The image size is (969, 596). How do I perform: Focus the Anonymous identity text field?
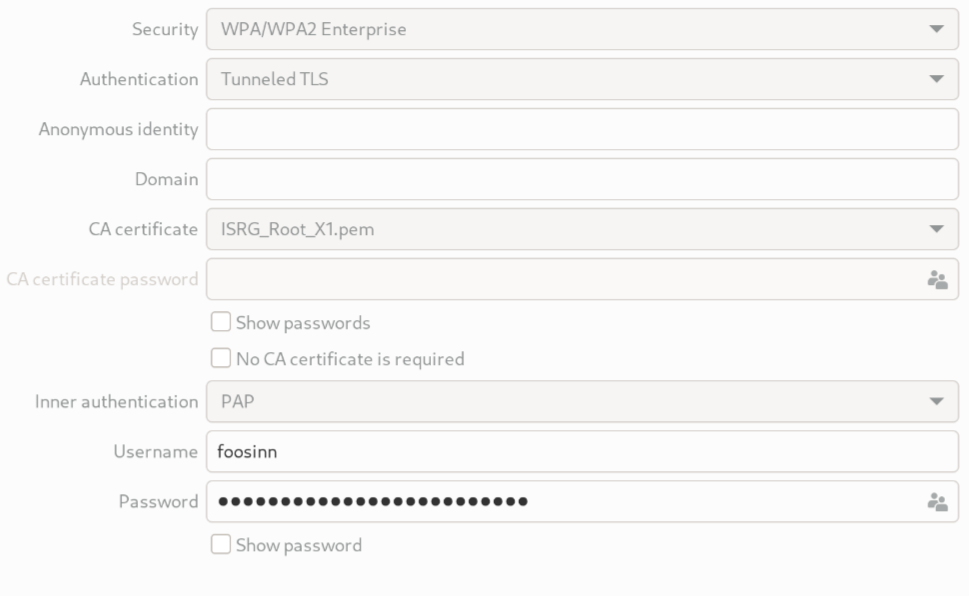(x=582, y=129)
